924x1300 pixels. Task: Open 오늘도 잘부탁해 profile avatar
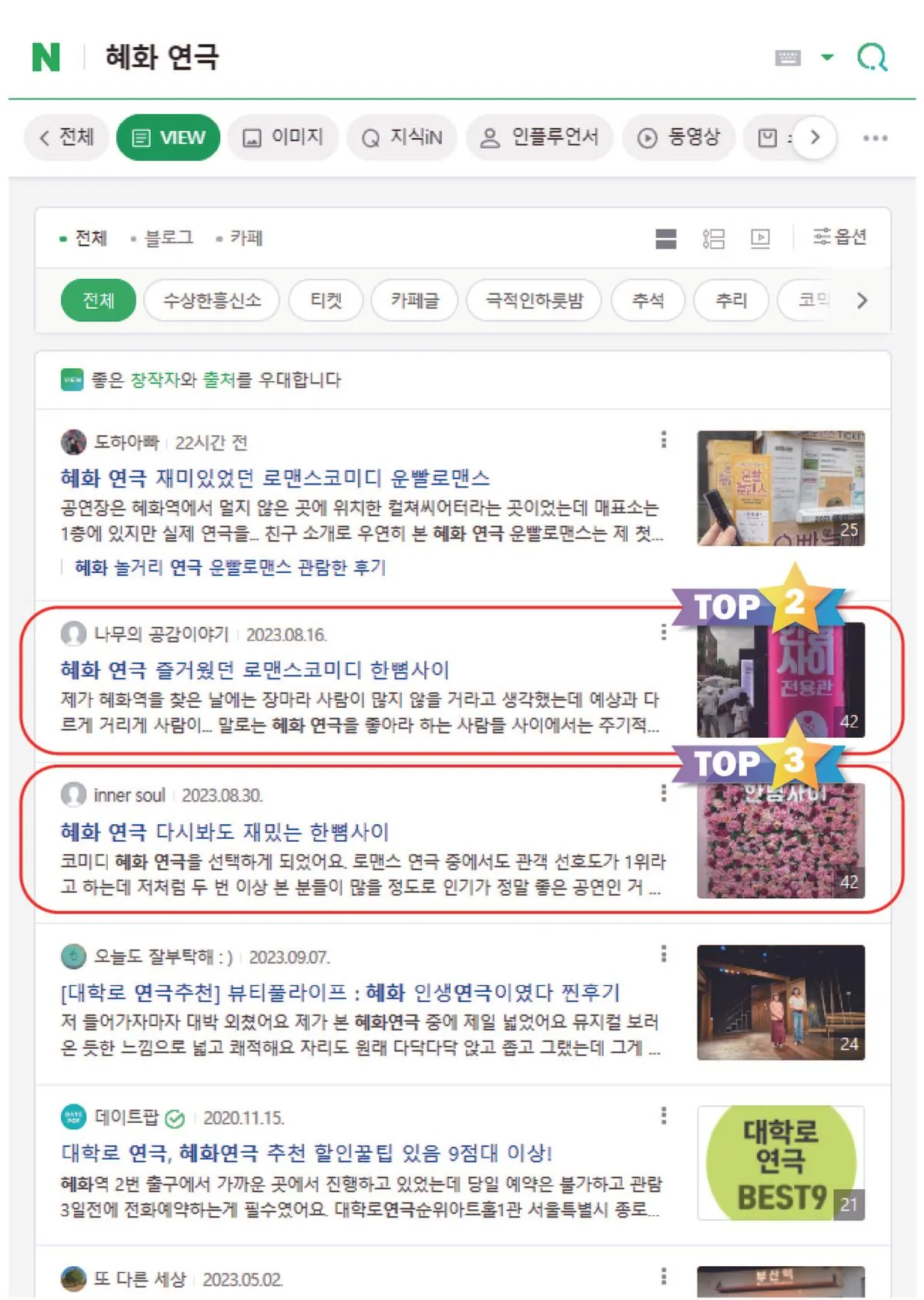coord(73,957)
